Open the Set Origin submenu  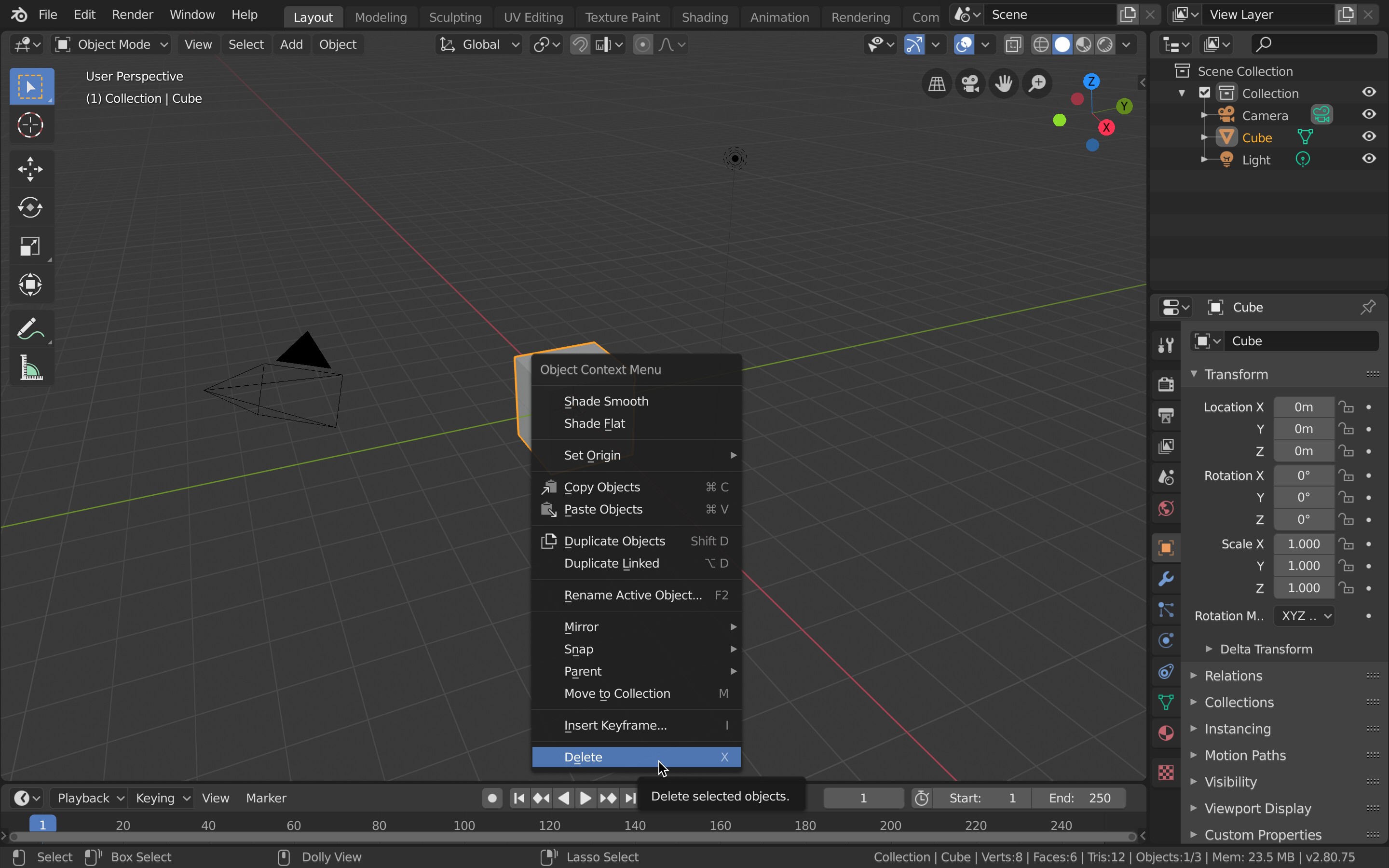[636, 455]
